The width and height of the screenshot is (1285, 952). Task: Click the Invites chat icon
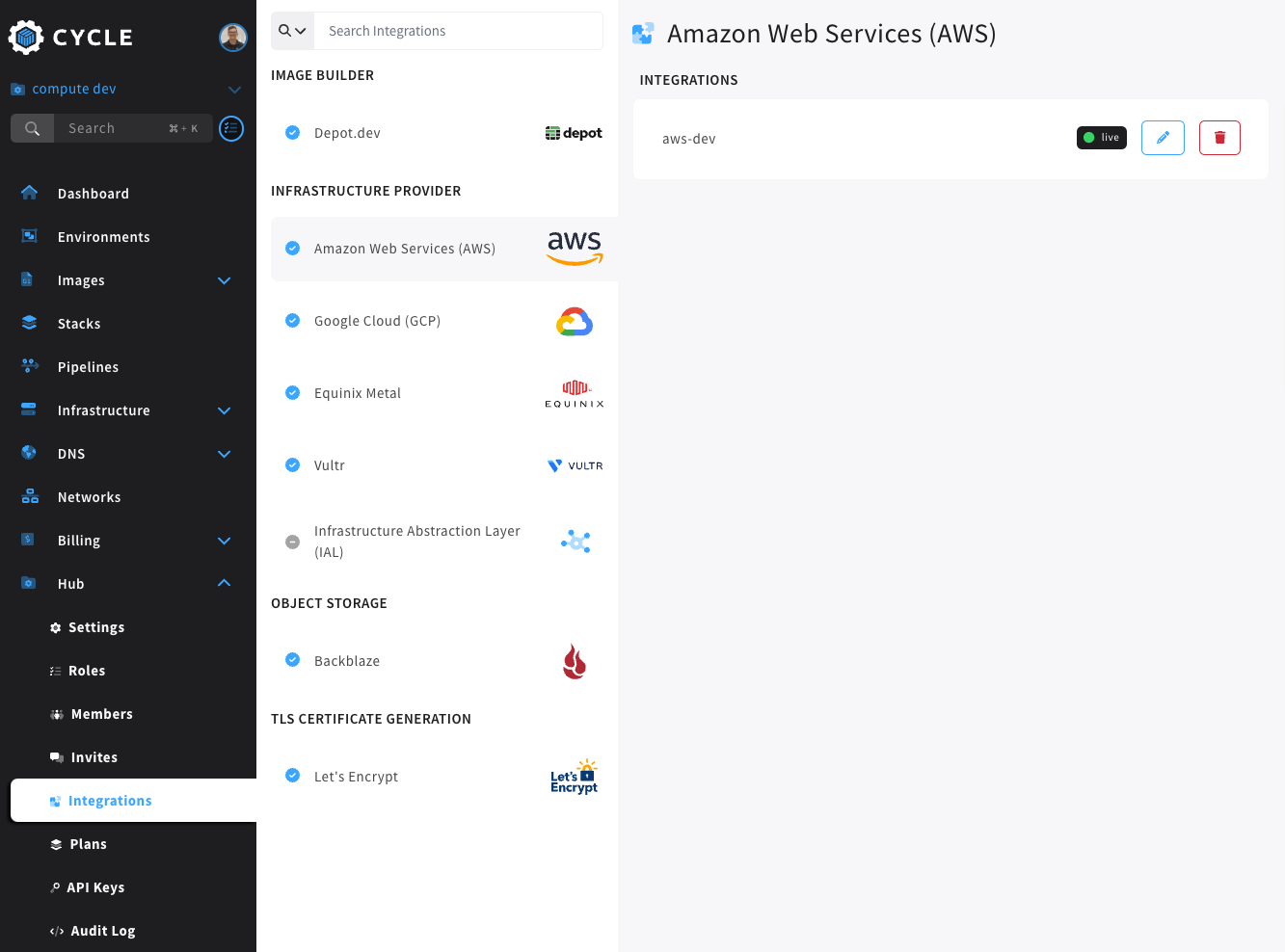click(x=56, y=757)
